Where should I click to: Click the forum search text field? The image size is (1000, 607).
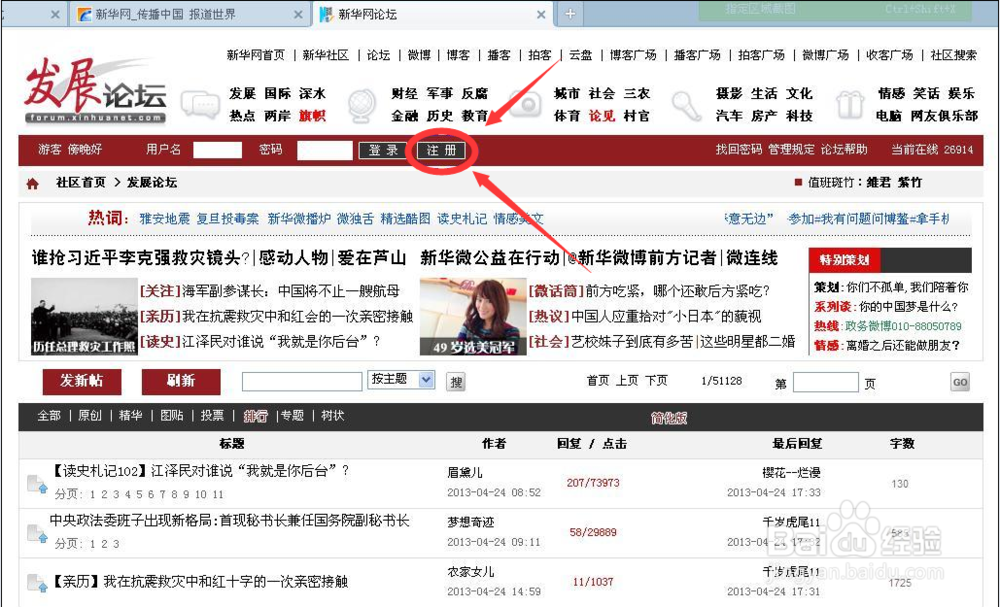[x=302, y=381]
